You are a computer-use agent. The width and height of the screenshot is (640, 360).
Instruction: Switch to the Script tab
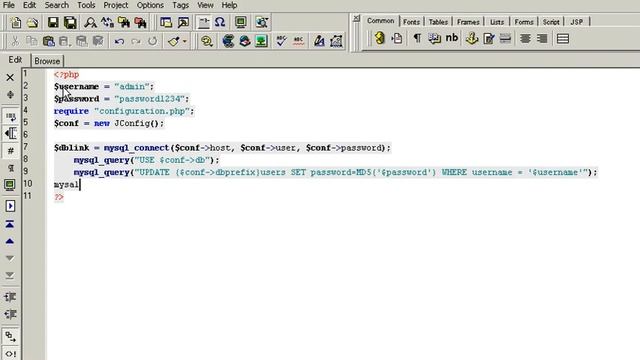point(551,22)
